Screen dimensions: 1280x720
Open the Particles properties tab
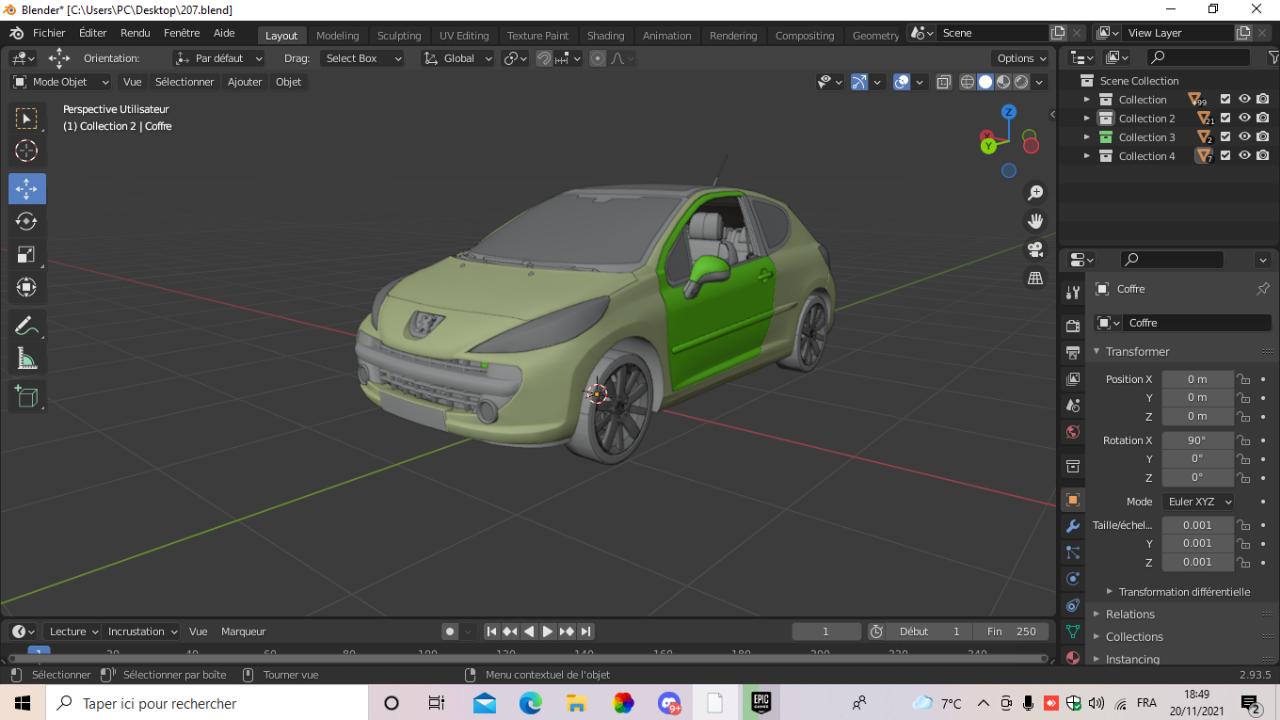point(1073,552)
